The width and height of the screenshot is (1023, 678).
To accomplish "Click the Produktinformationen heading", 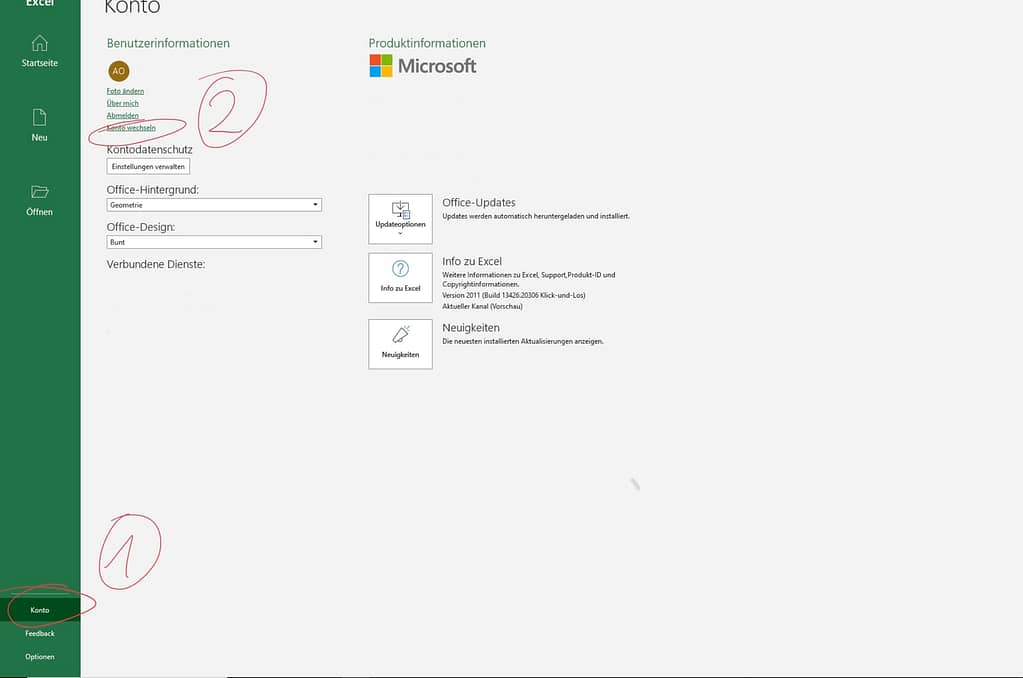I will 427,43.
